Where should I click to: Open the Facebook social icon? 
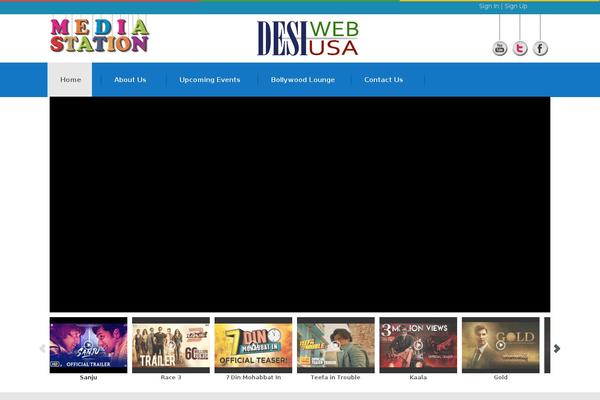click(x=540, y=49)
